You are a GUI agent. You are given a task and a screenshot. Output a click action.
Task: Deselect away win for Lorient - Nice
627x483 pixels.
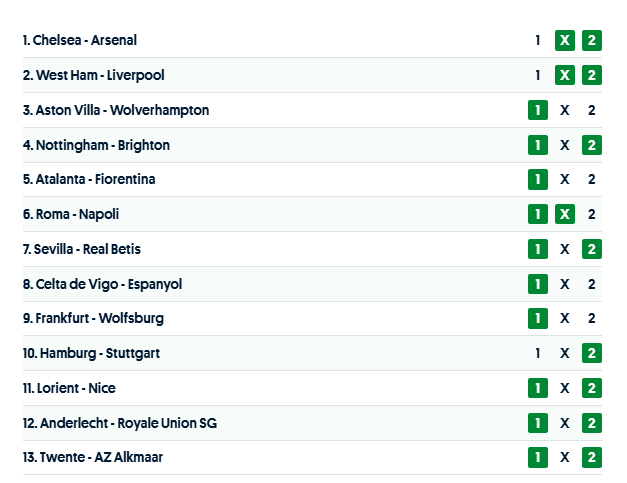point(592,388)
